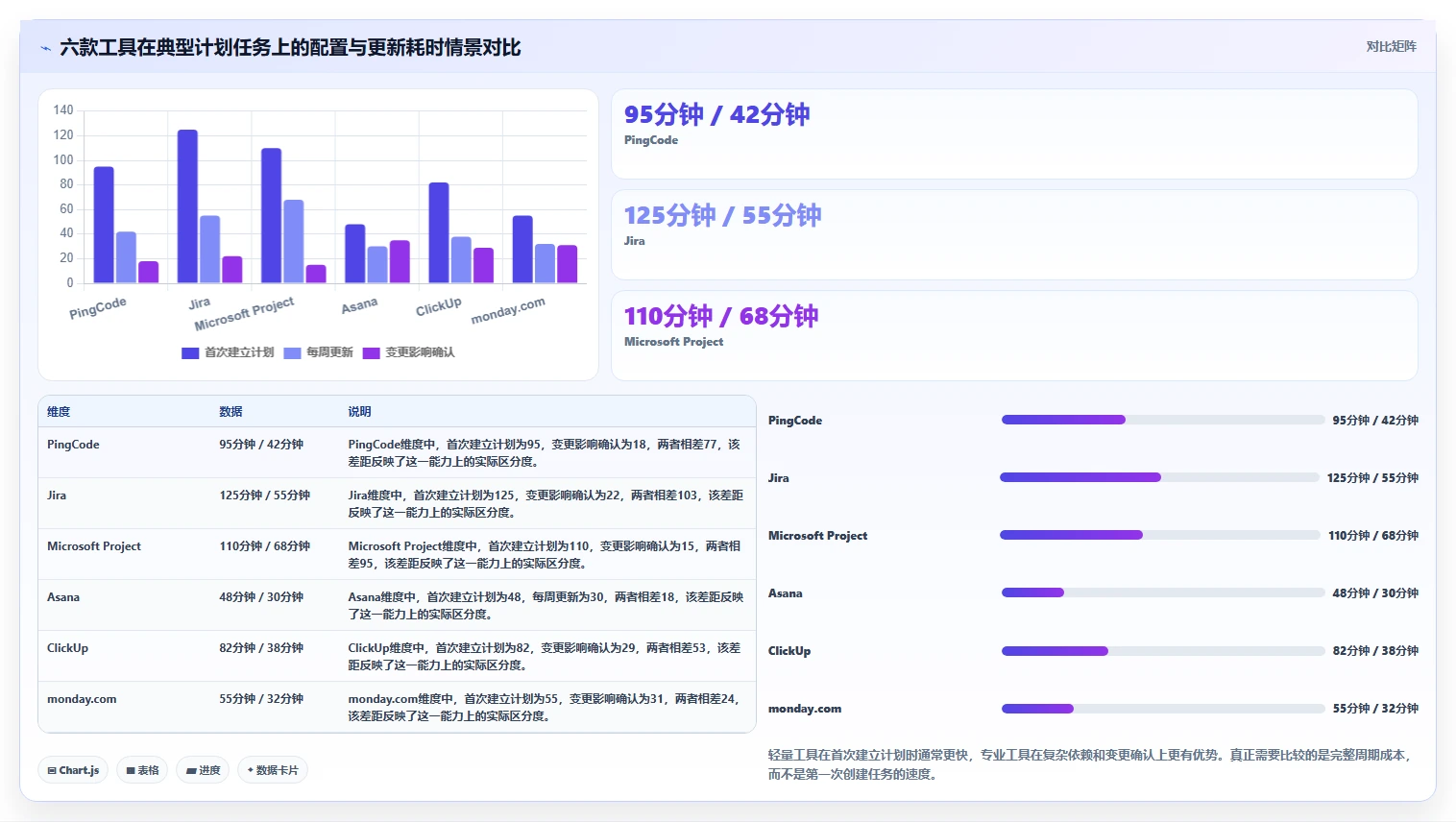Click the Asana description mentioning 两者相差18

click(546, 606)
